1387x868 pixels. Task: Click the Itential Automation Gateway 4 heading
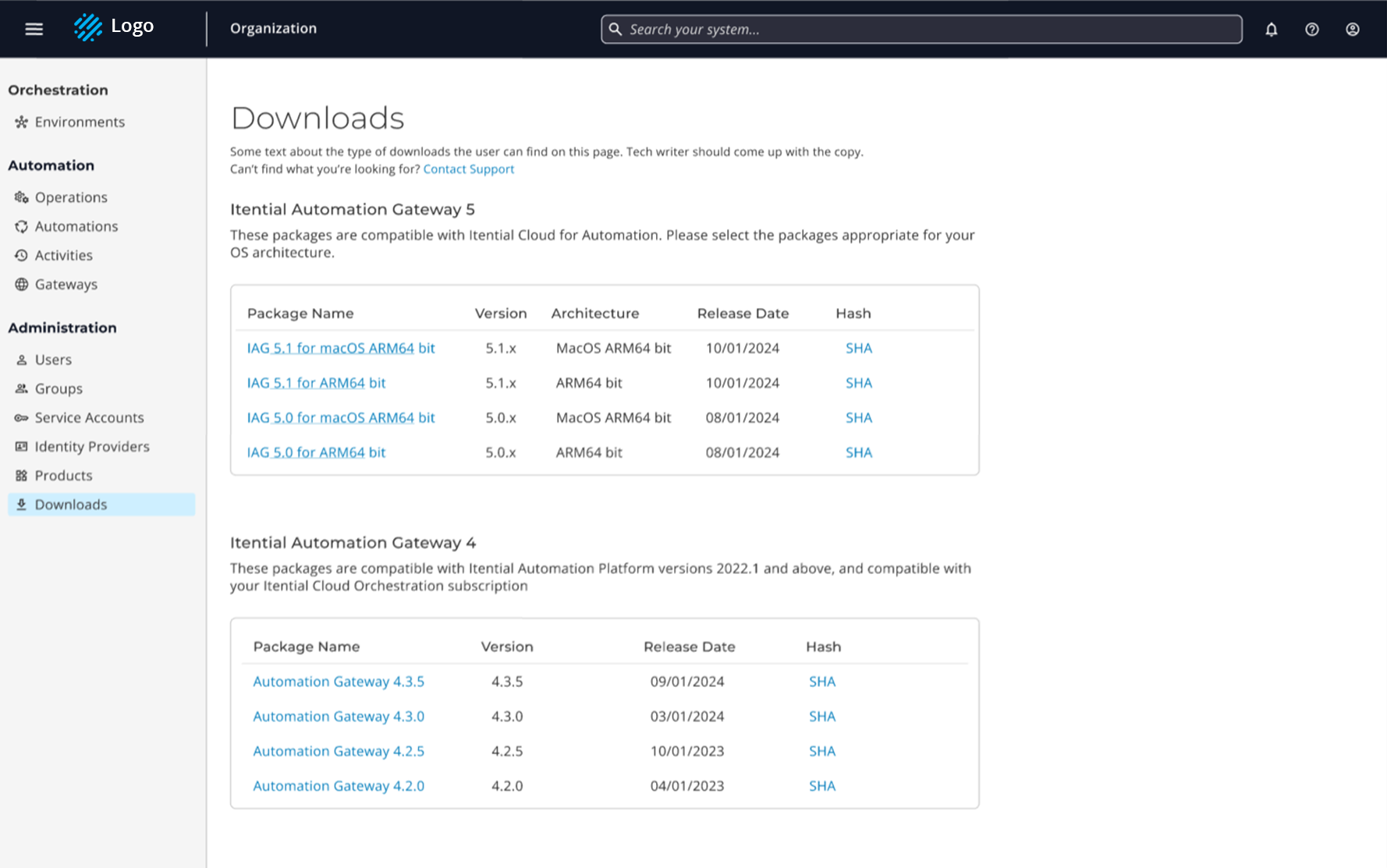pos(353,543)
